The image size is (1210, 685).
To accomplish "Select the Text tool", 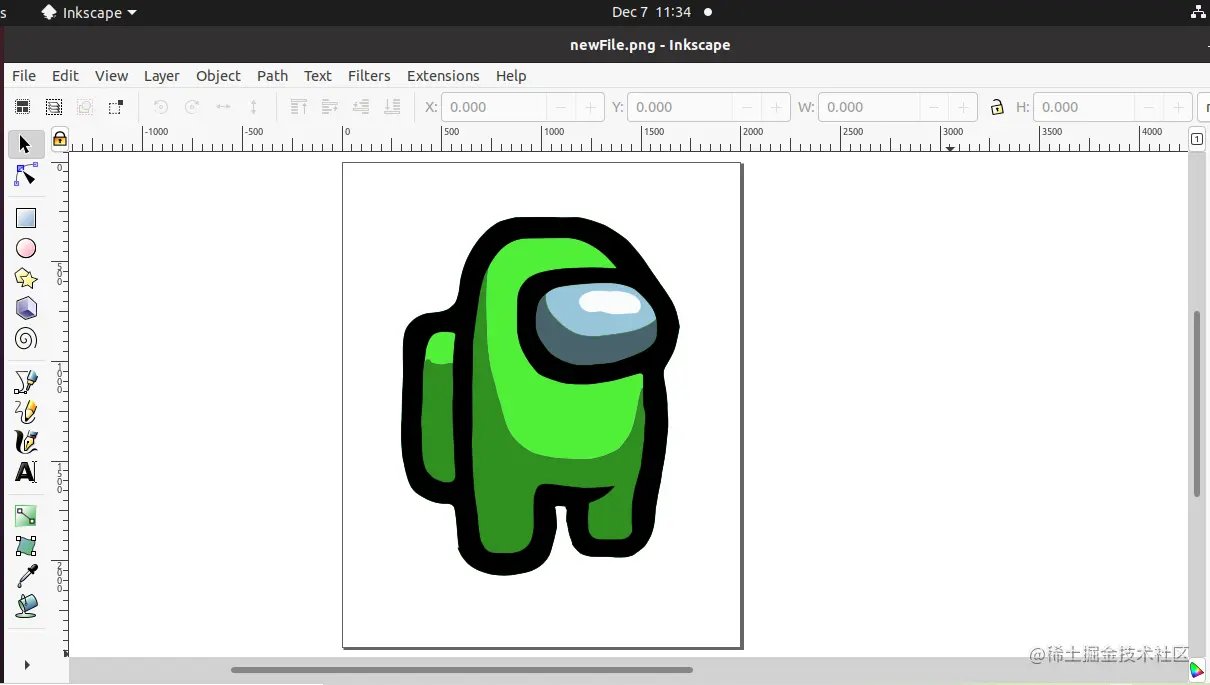I will (x=26, y=472).
